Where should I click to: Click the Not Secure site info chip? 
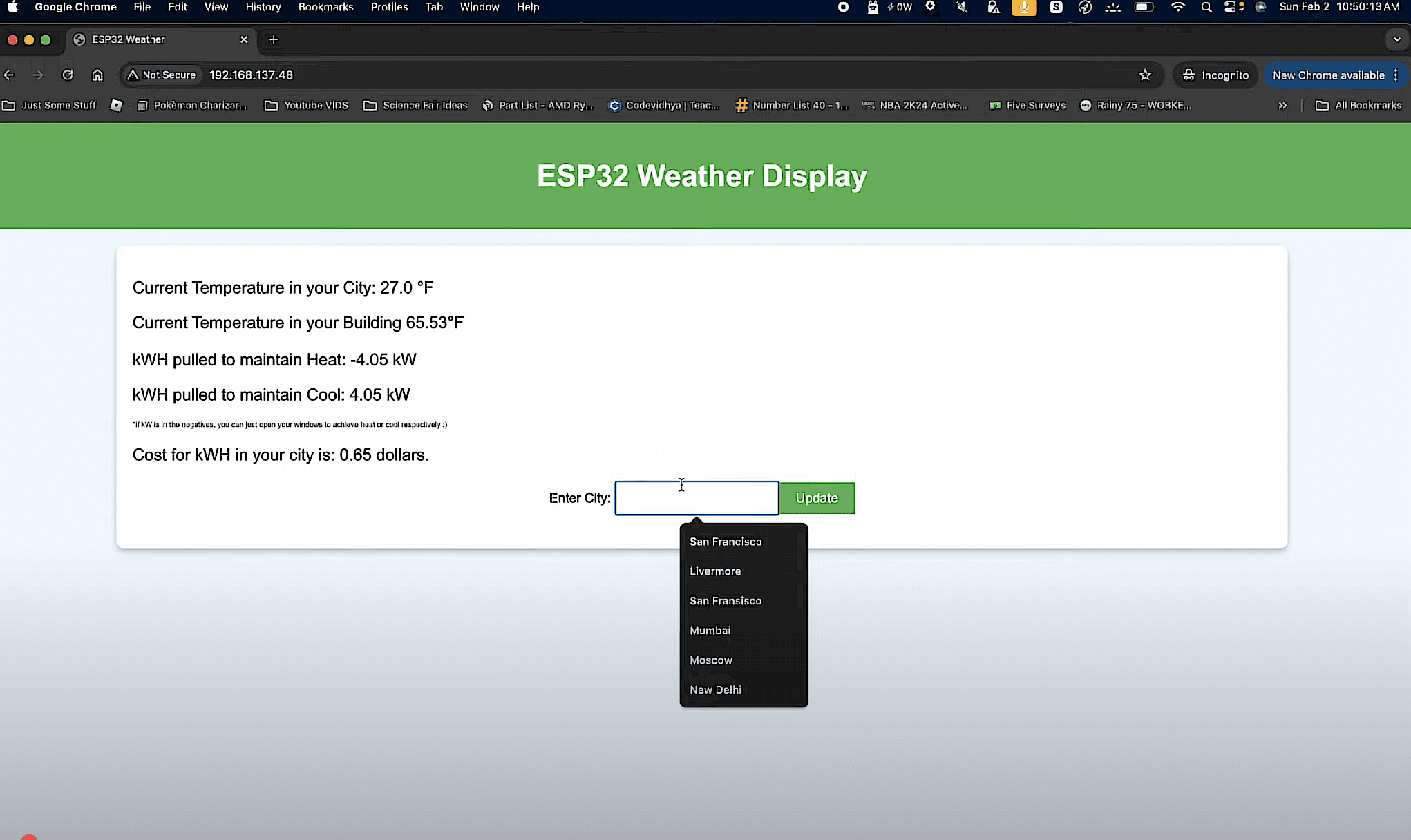tap(162, 75)
